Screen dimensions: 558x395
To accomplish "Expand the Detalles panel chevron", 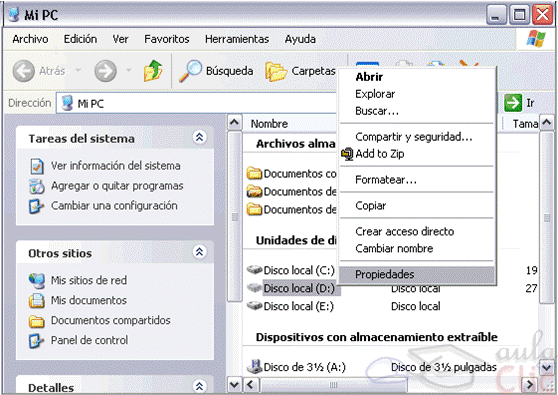I will point(199,386).
